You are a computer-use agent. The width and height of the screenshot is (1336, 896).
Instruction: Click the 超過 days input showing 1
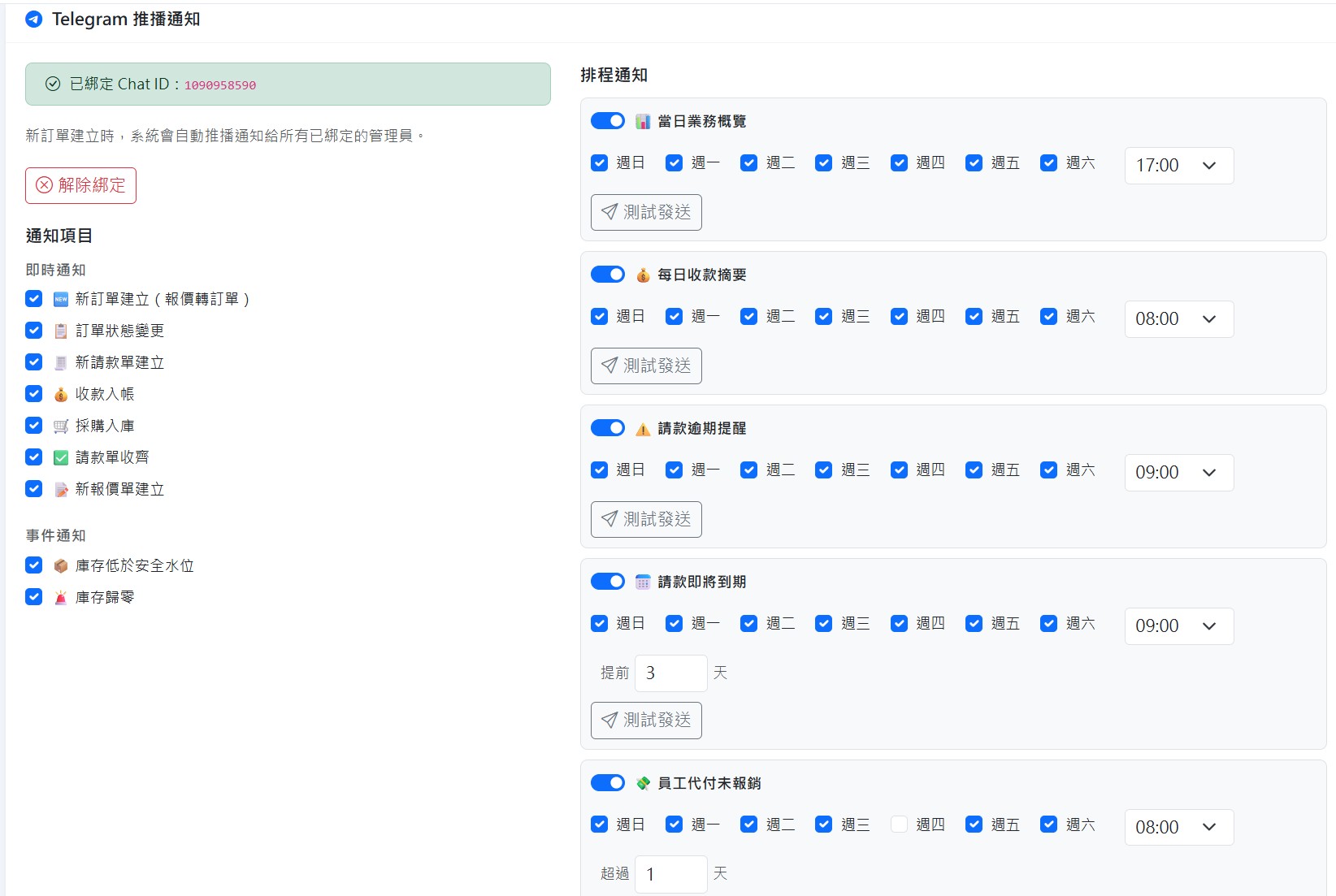pos(671,874)
